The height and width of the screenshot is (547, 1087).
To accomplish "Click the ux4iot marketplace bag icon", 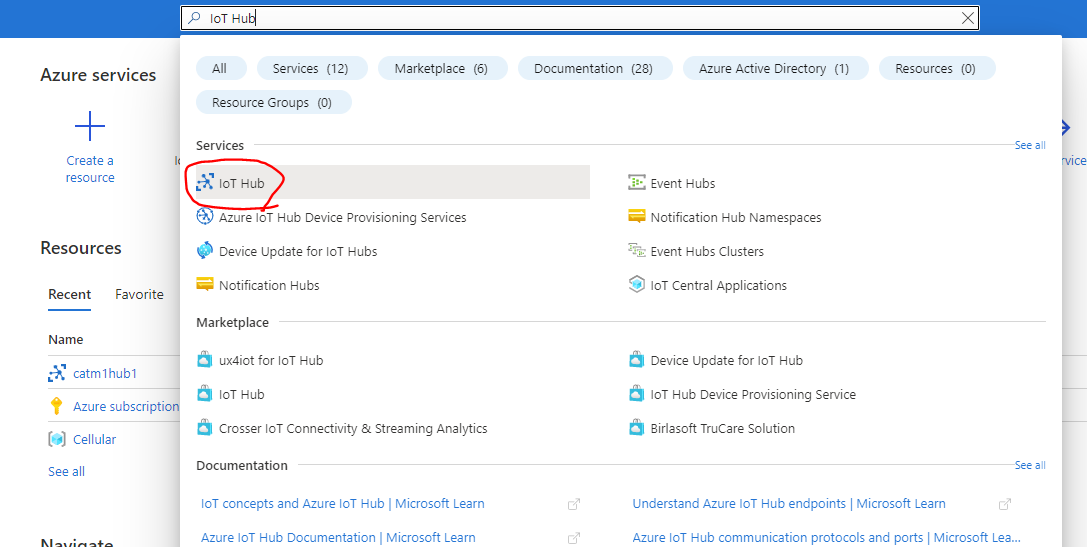I will tap(205, 360).
